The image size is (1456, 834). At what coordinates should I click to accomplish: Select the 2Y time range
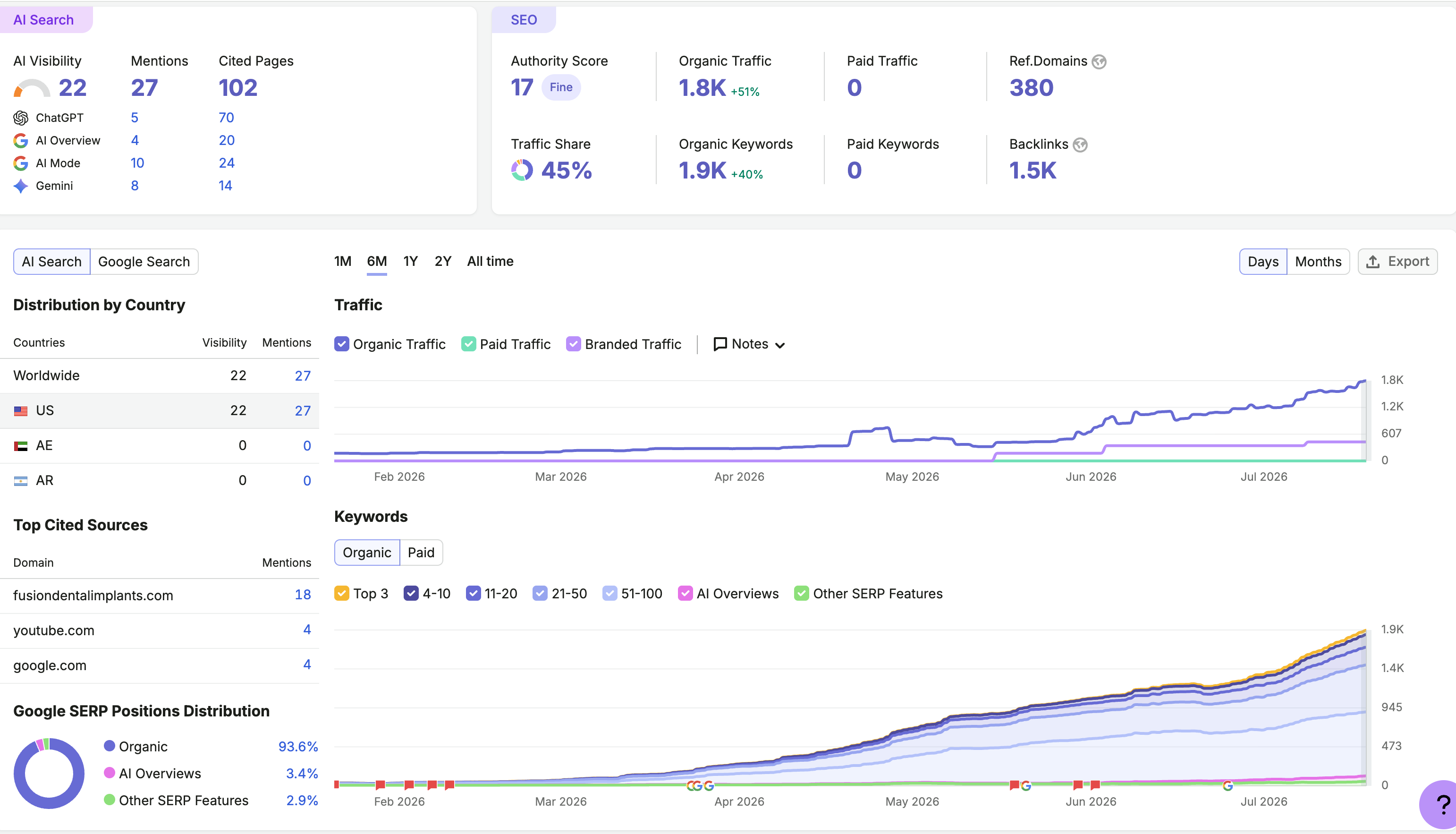coord(442,261)
